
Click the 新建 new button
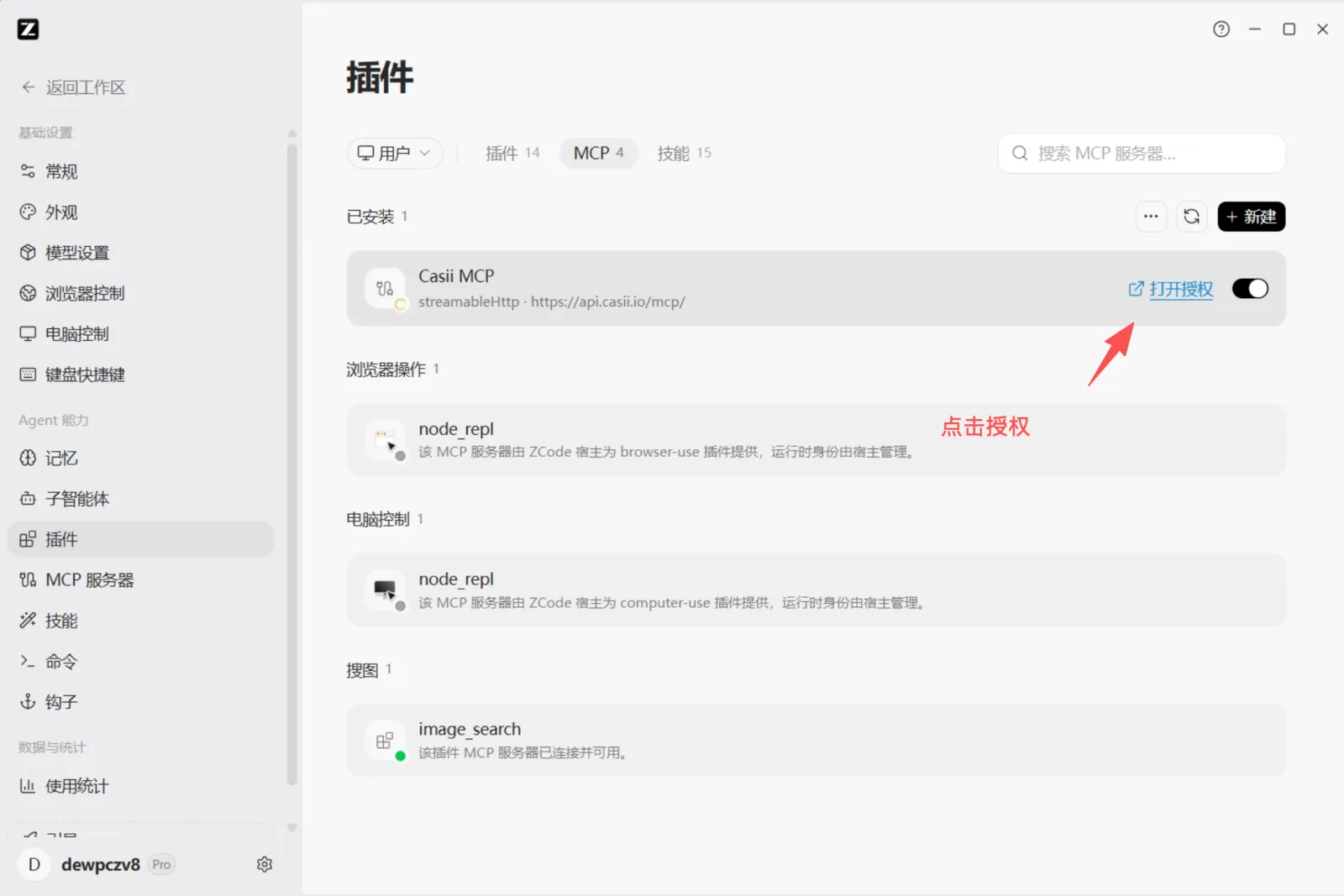(1252, 217)
